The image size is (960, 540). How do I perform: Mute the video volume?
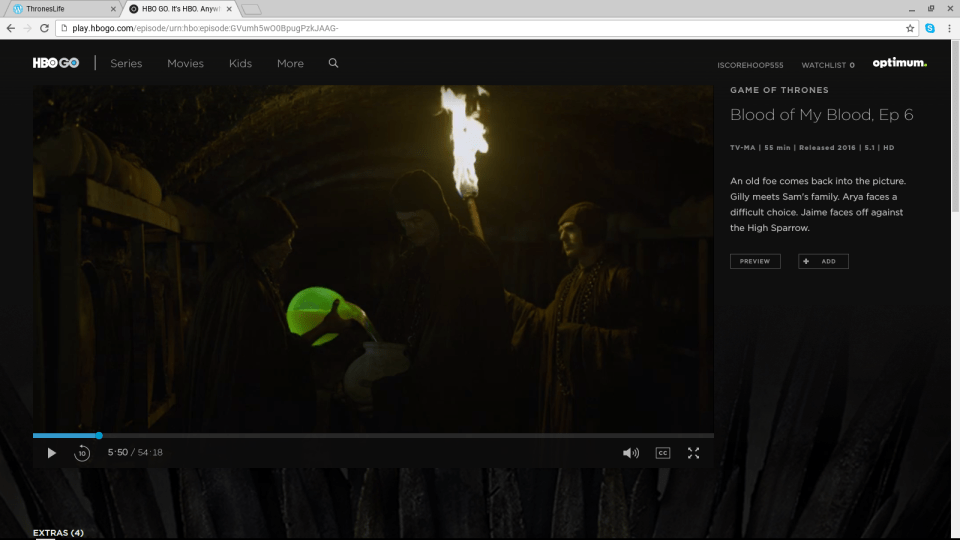[630, 453]
